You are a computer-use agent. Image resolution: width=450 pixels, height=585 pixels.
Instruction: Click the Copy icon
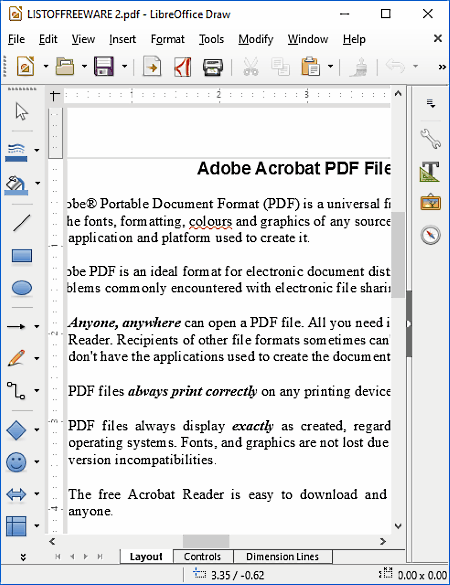pyautogui.click(x=281, y=67)
